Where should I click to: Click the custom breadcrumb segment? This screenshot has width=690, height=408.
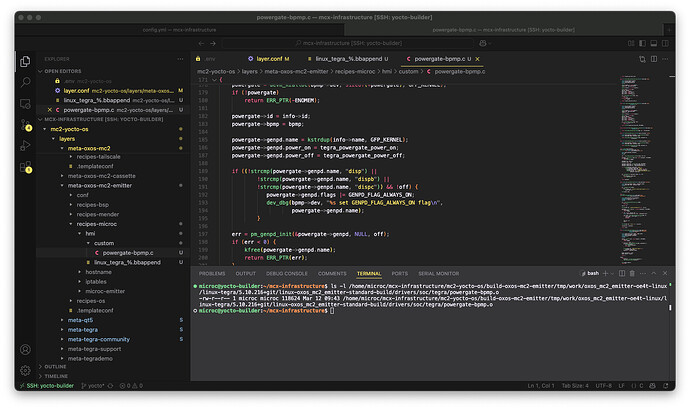tap(408, 71)
